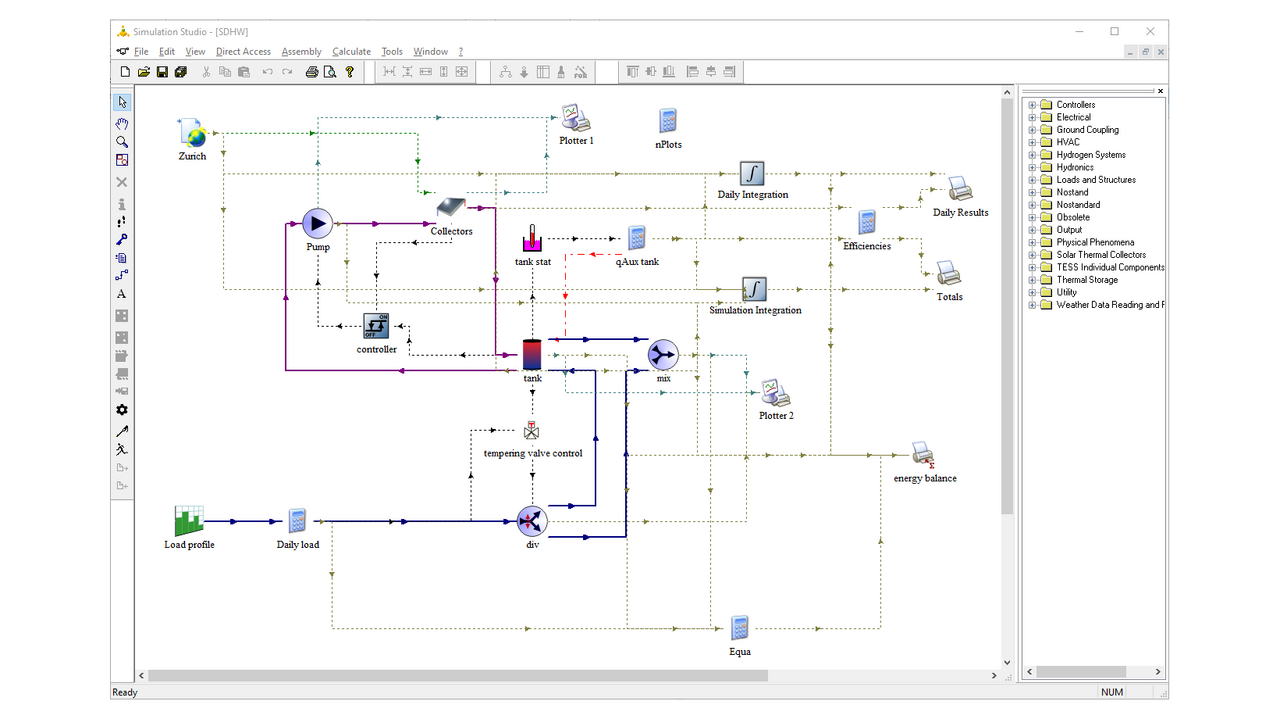The width and height of the screenshot is (1280, 719).
Task: Click the yellow Help question mark icon
Action: (x=349, y=72)
